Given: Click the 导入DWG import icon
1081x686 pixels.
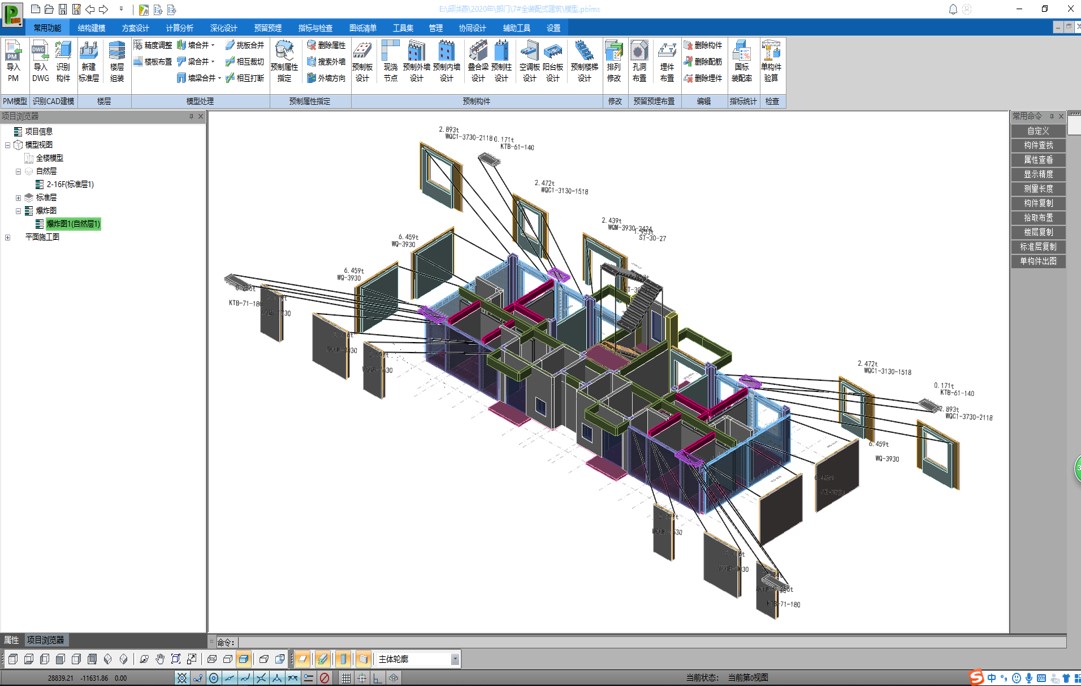Looking at the screenshot, I should click(40, 62).
